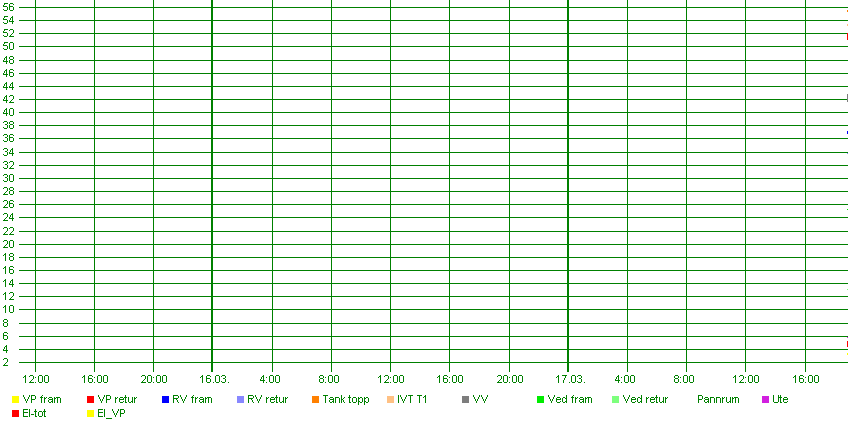Viewport: 848px width, 426px height.
Task: Select the 'Pannrum' legend label
Action: pyautogui.click(x=718, y=400)
